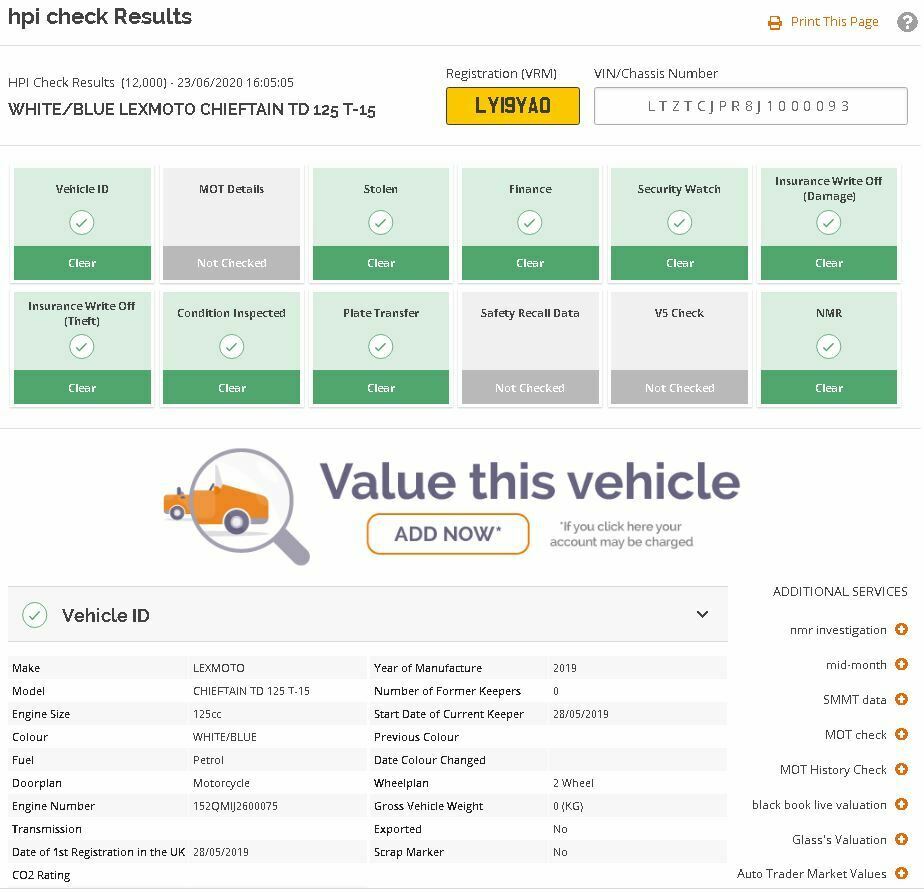This screenshot has width=924, height=892.
Task: Click the Vehicle ID section header title
Action: (105, 615)
